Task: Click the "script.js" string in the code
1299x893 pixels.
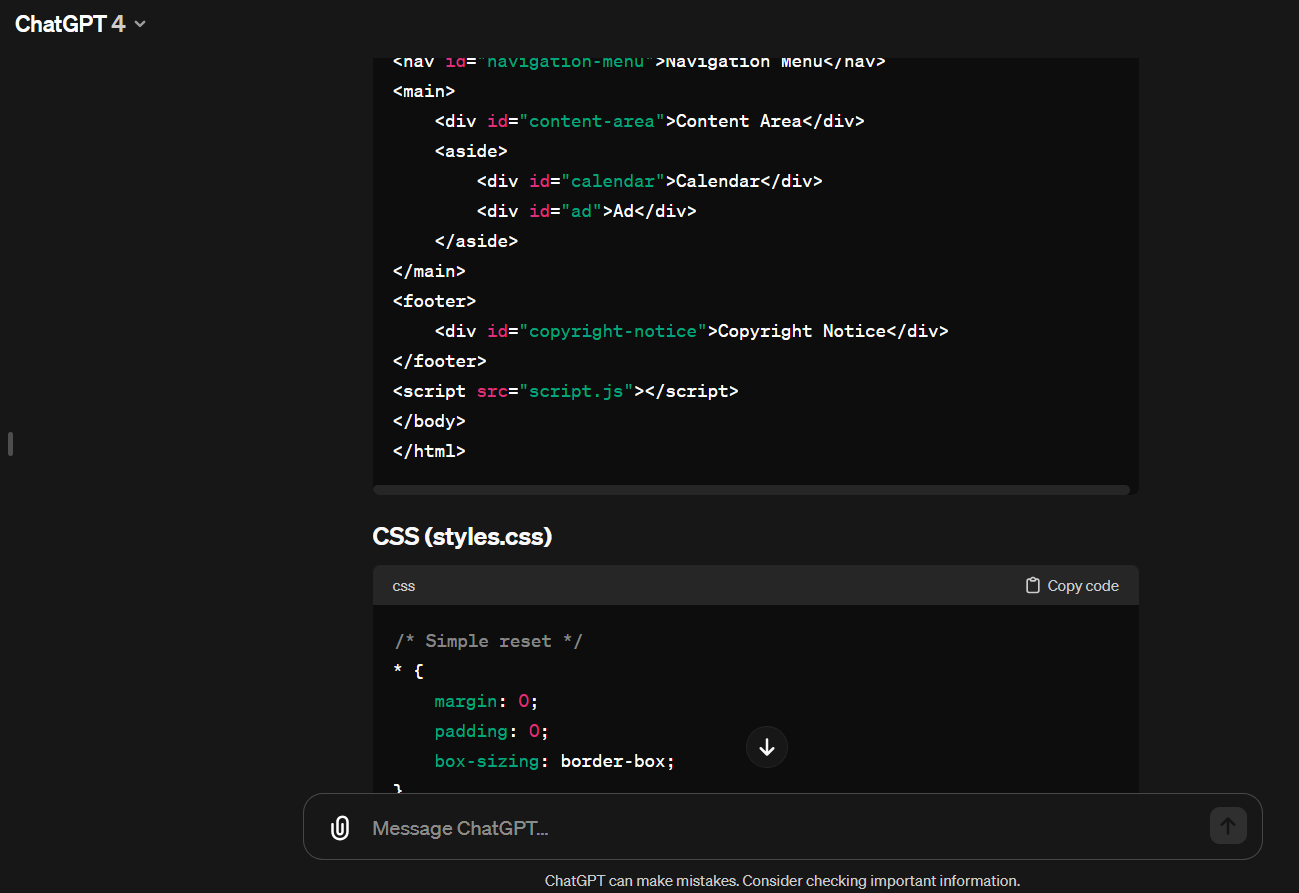Action: [576, 391]
